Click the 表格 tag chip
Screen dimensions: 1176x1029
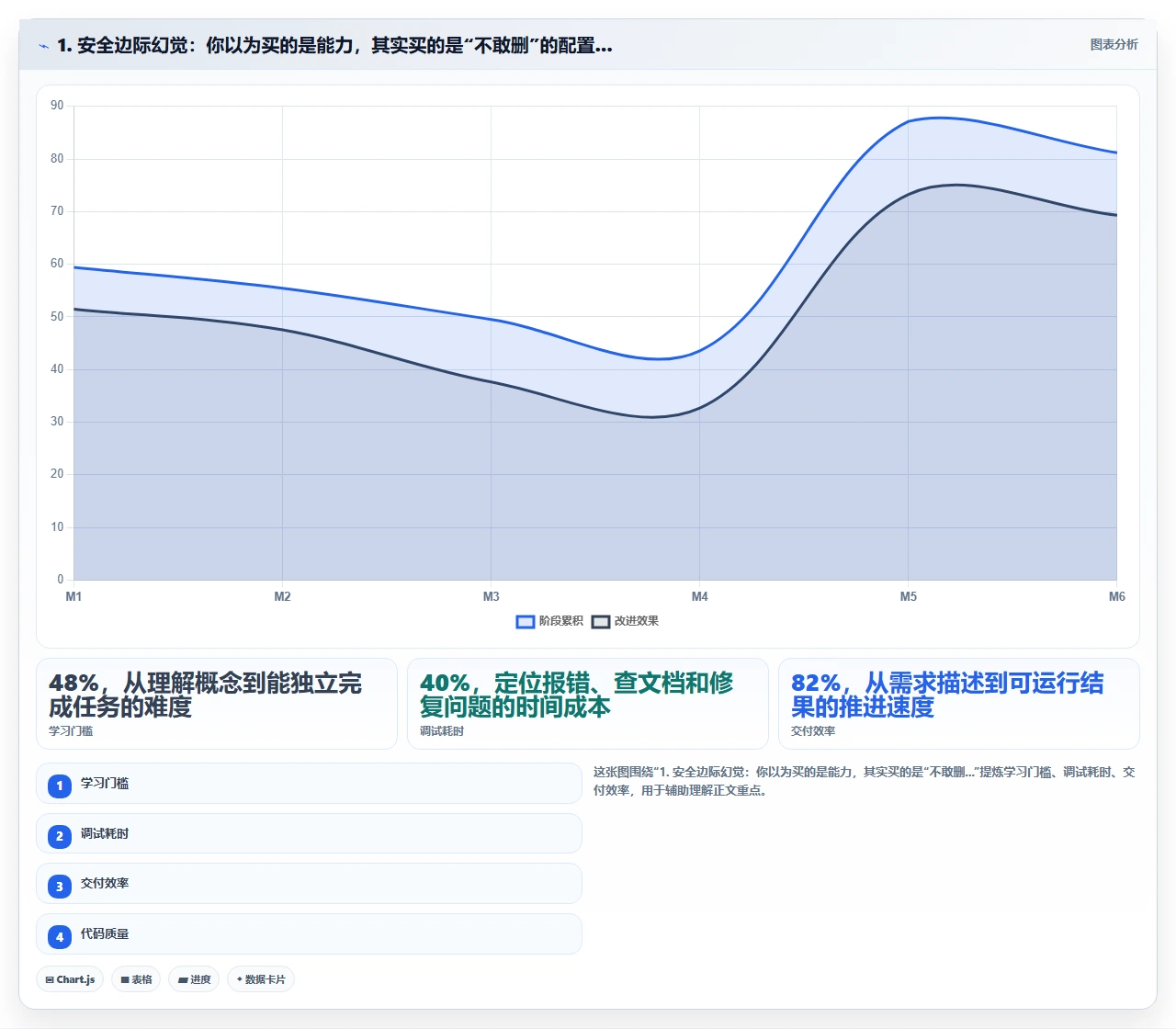(136, 979)
